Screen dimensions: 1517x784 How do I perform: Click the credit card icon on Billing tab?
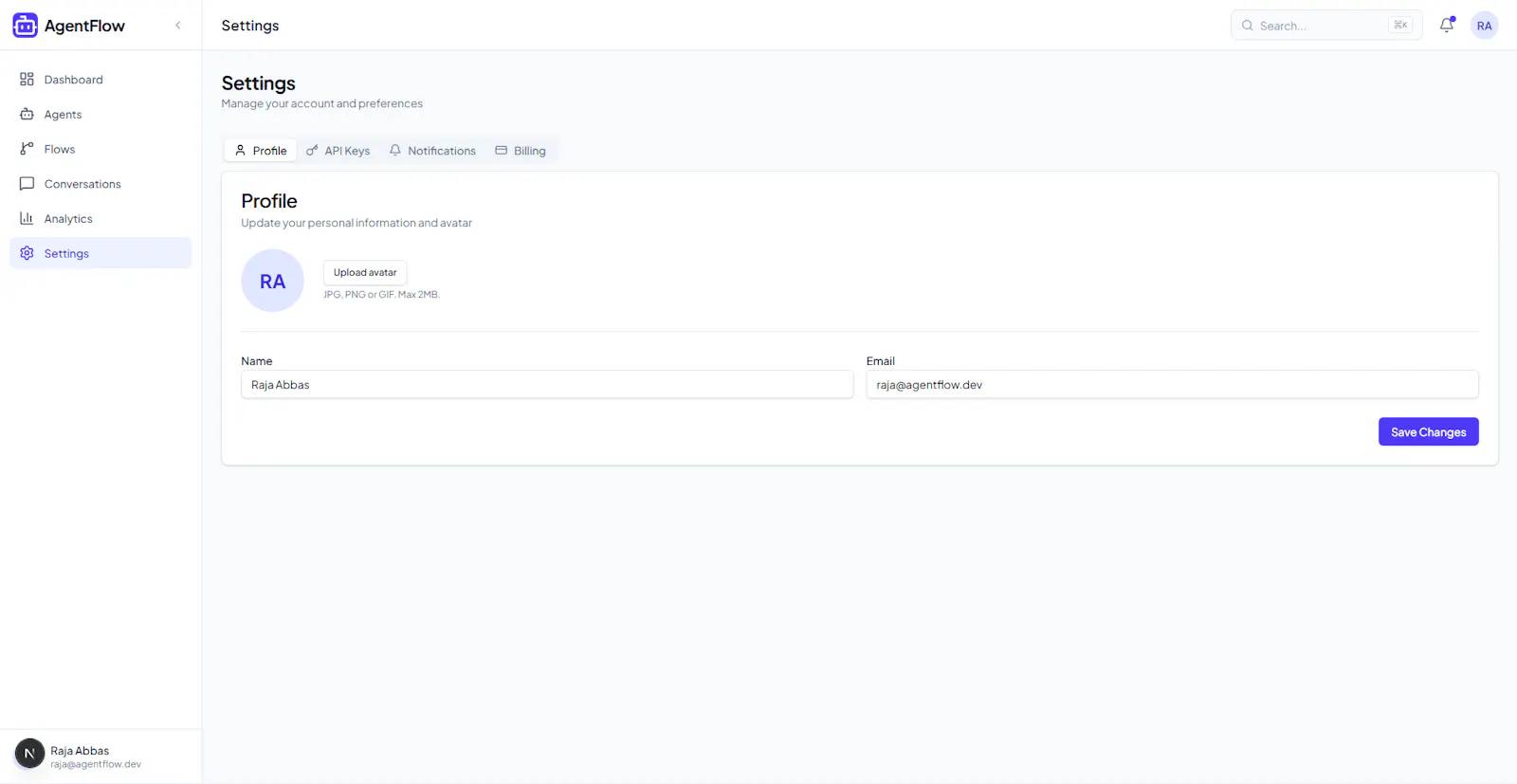click(501, 151)
